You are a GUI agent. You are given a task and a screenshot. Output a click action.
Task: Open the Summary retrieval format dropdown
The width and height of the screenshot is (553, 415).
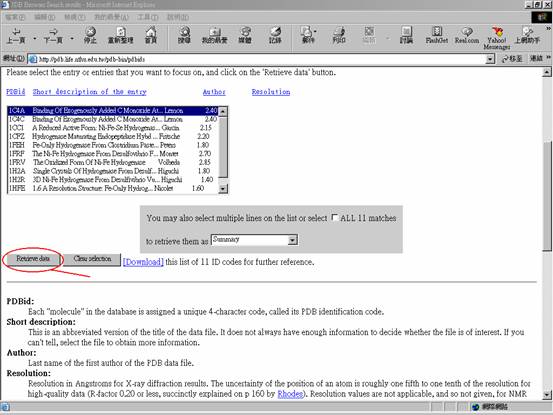click(292, 240)
